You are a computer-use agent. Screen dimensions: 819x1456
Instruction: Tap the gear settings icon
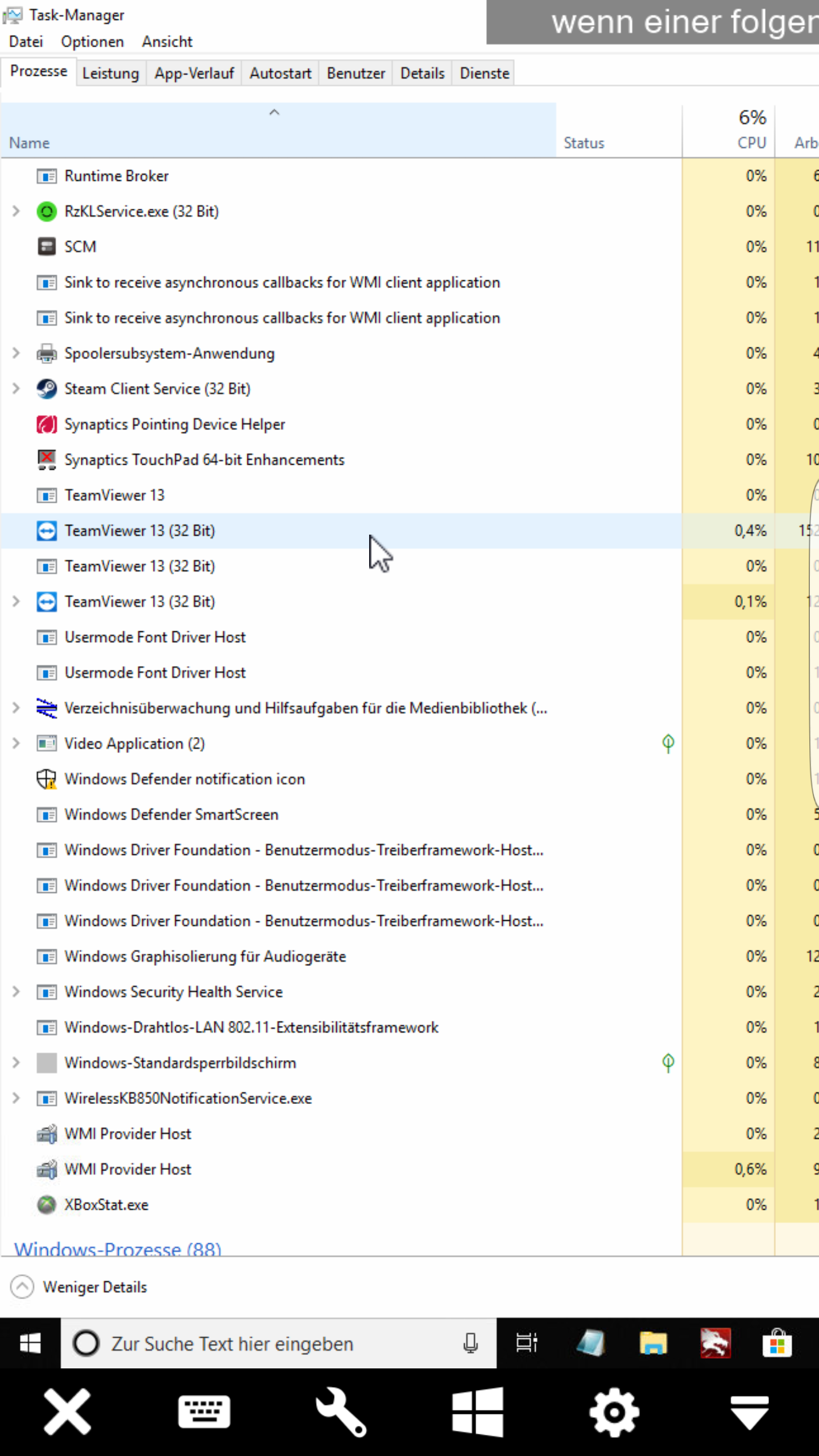614,1412
